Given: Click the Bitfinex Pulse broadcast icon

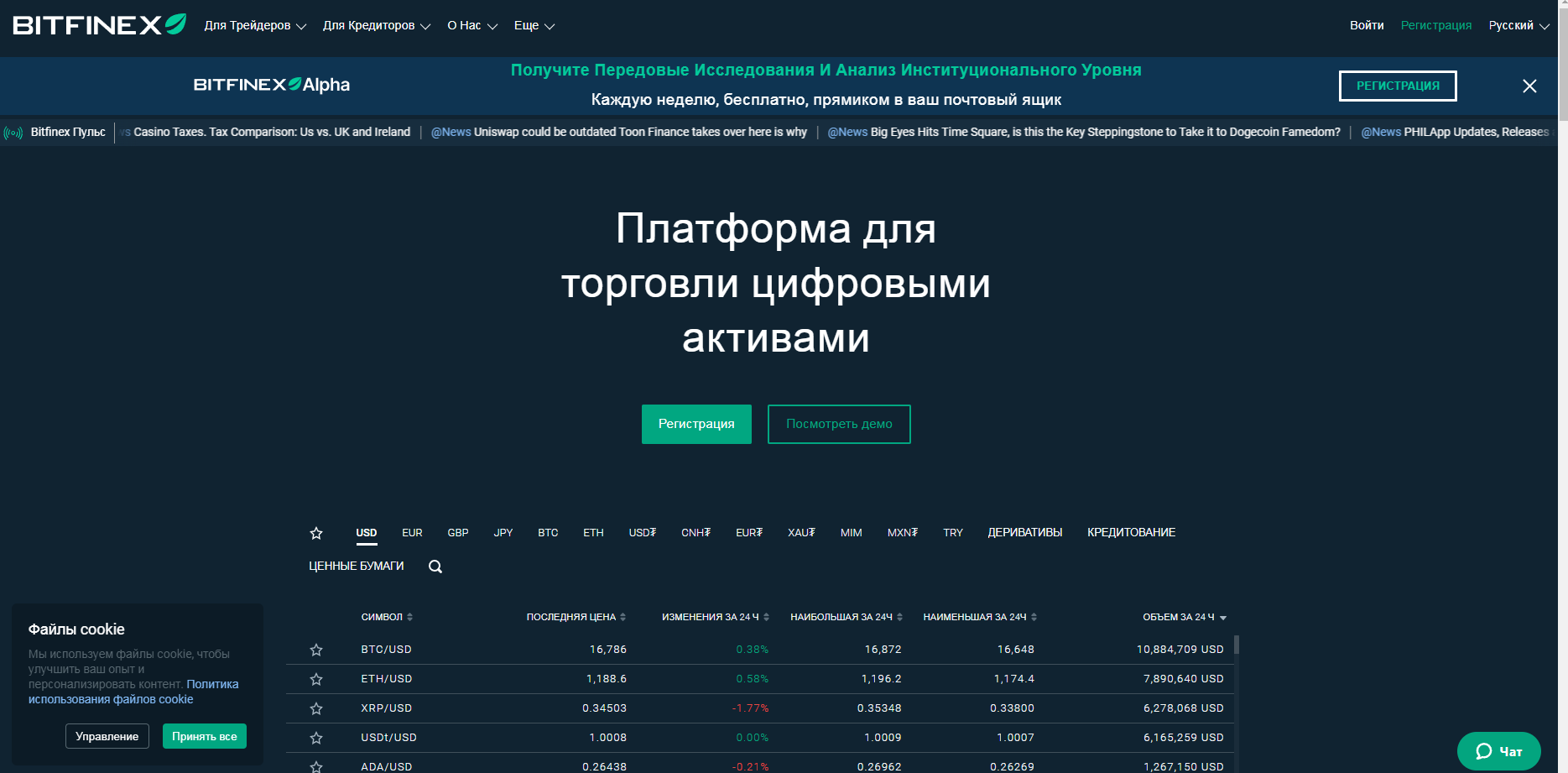Looking at the screenshot, I should pos(13,133).
